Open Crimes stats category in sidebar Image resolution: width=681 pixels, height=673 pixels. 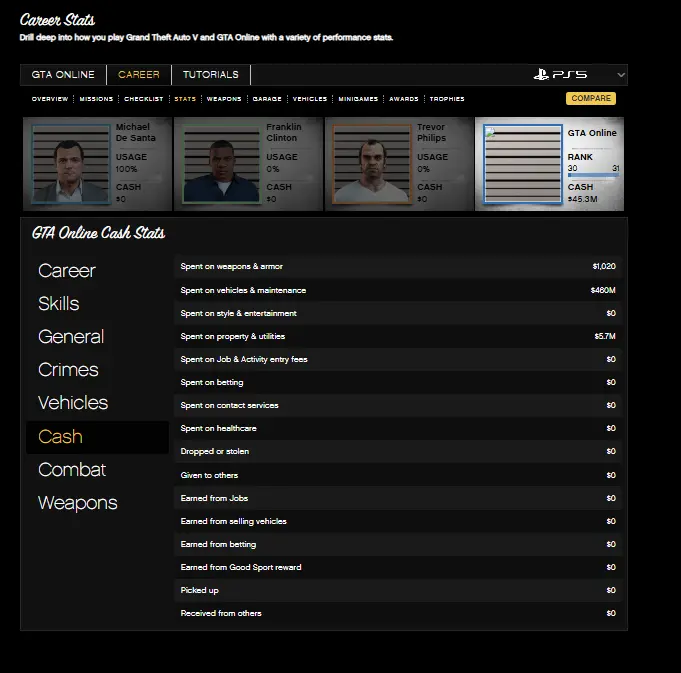[68, 370]
